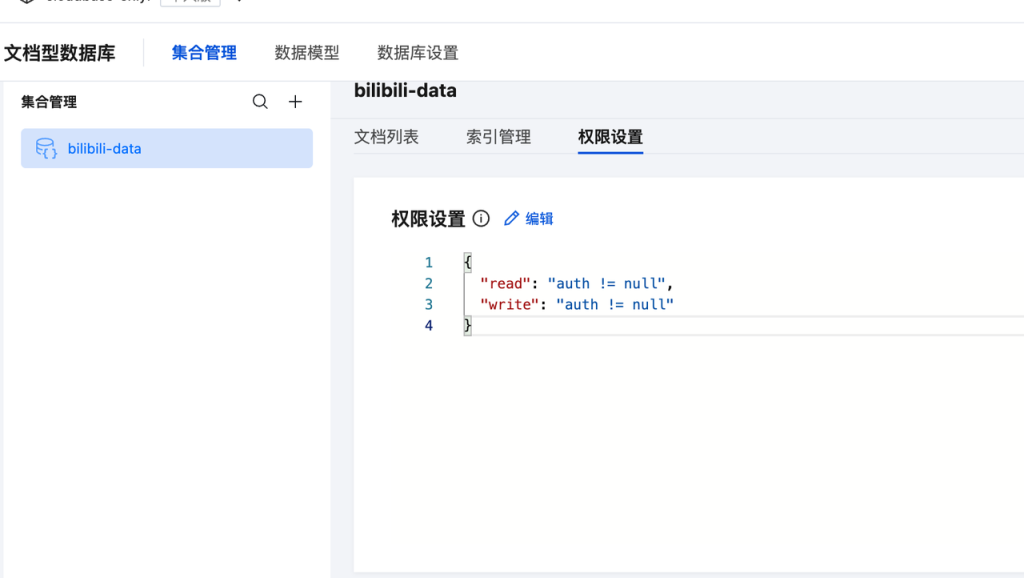The image size is (1024, 578).
Task: Click the bilibili-data heading above tabs
Action: pyautogui.click(x=405, y=91)
